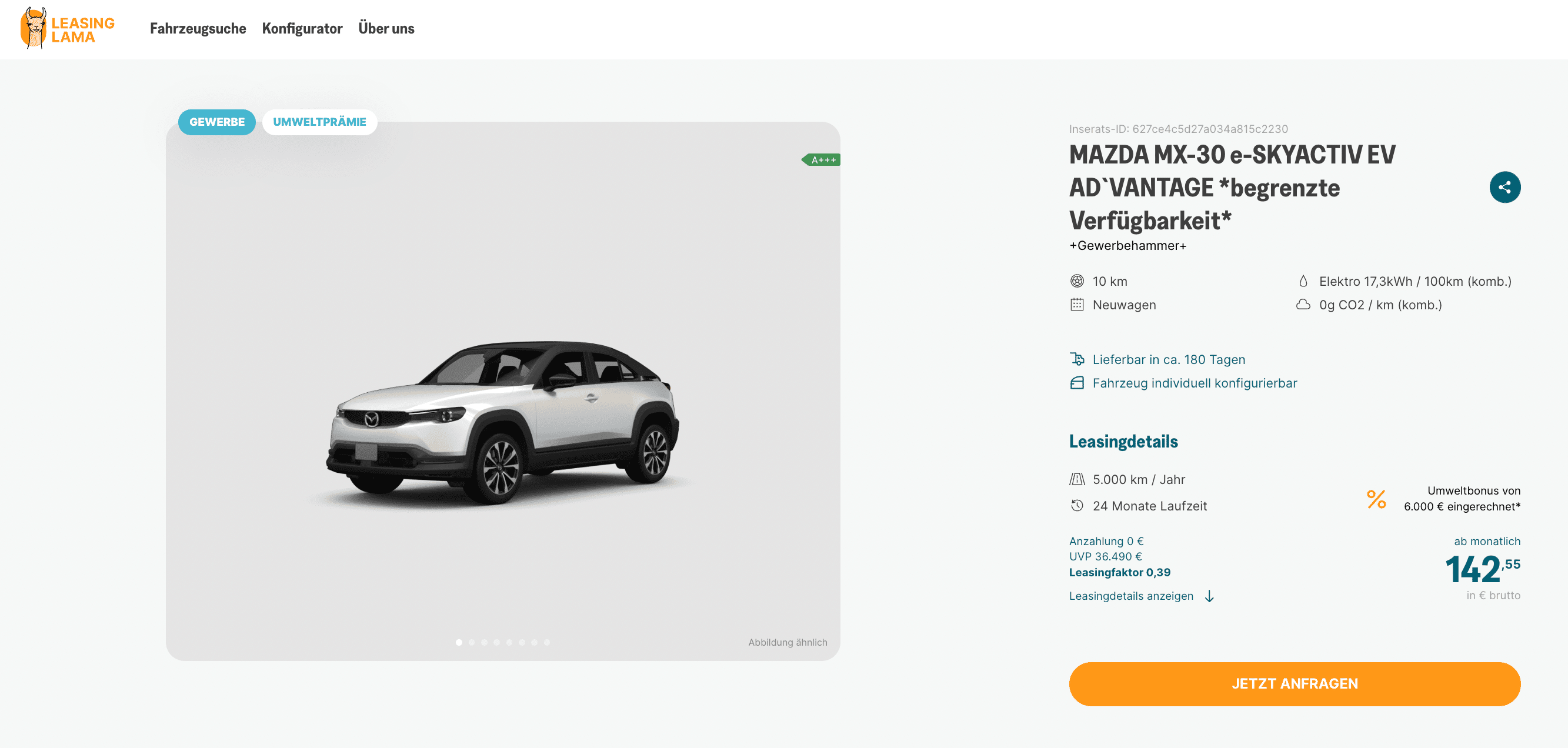Screen dimensions: 1568x748
Task: Click the Leasing Lama logo
Action: 68,28
